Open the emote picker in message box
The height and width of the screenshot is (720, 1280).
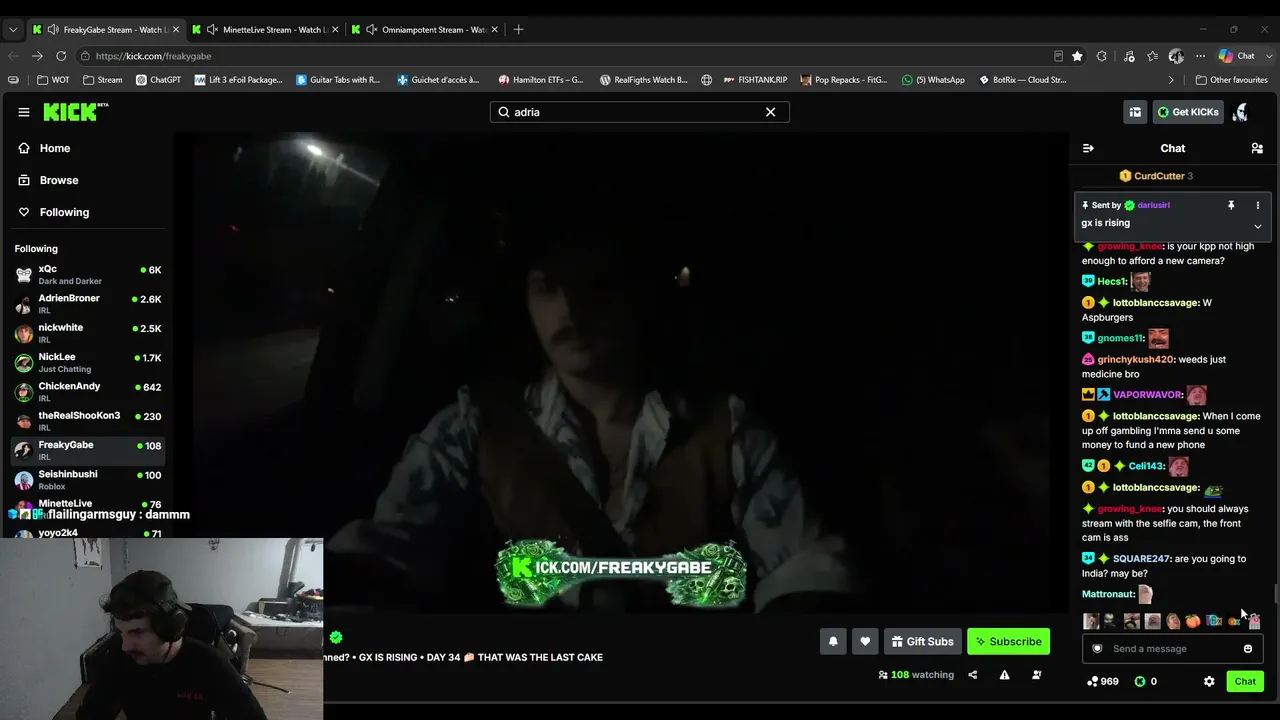point(1247,649)
